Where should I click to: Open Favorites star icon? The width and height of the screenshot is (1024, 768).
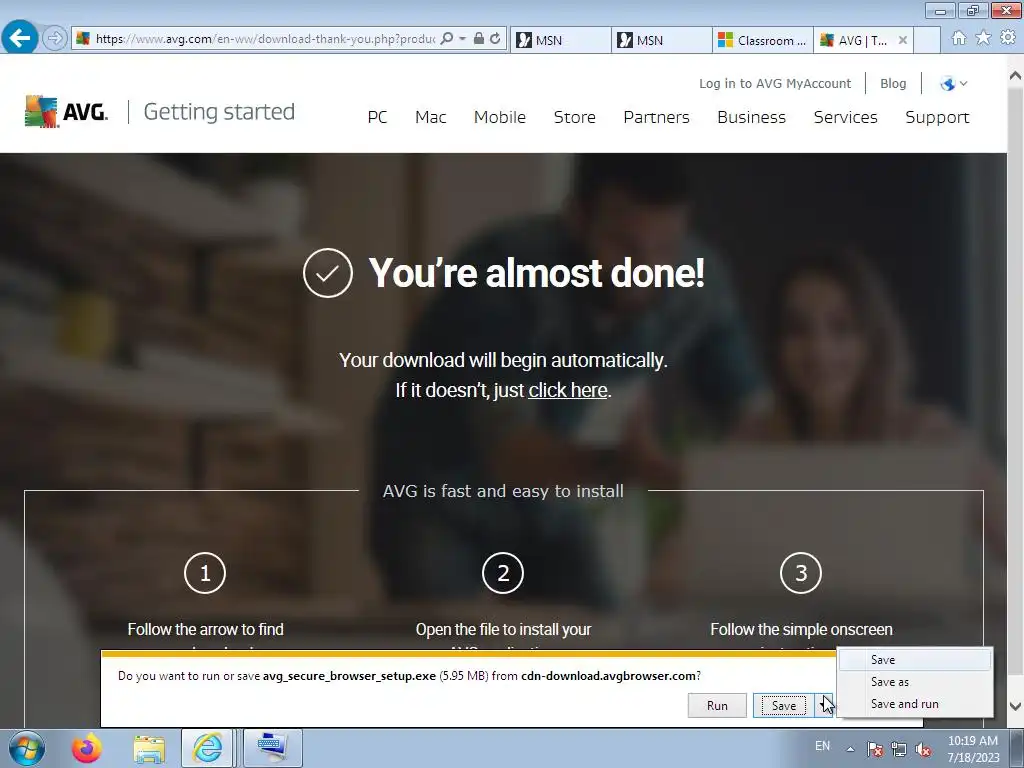(x=983, y=38)
